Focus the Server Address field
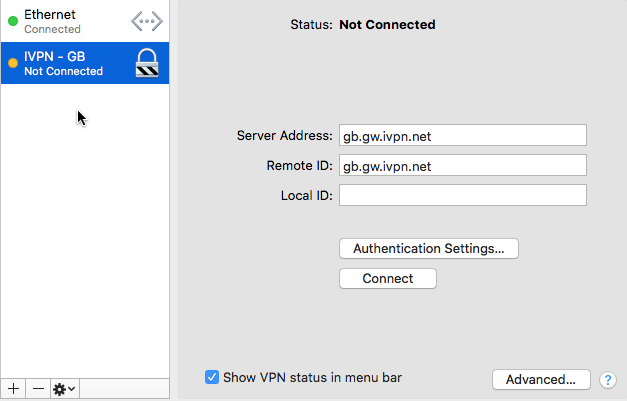Image resolution: width=627 pixels, height=401 pixels. tap(463, 135)
